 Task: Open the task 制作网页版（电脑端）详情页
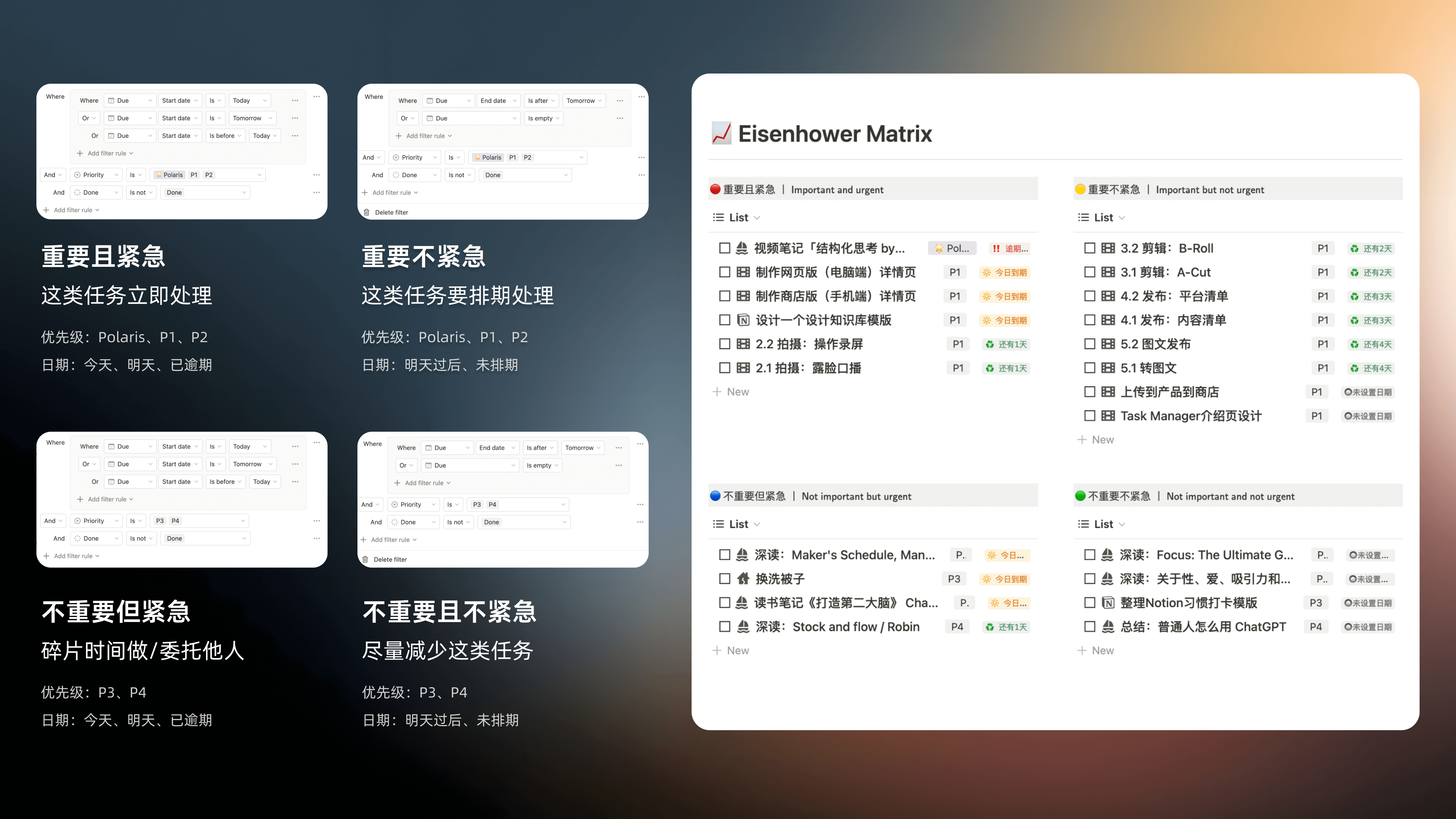pos(836,272)
